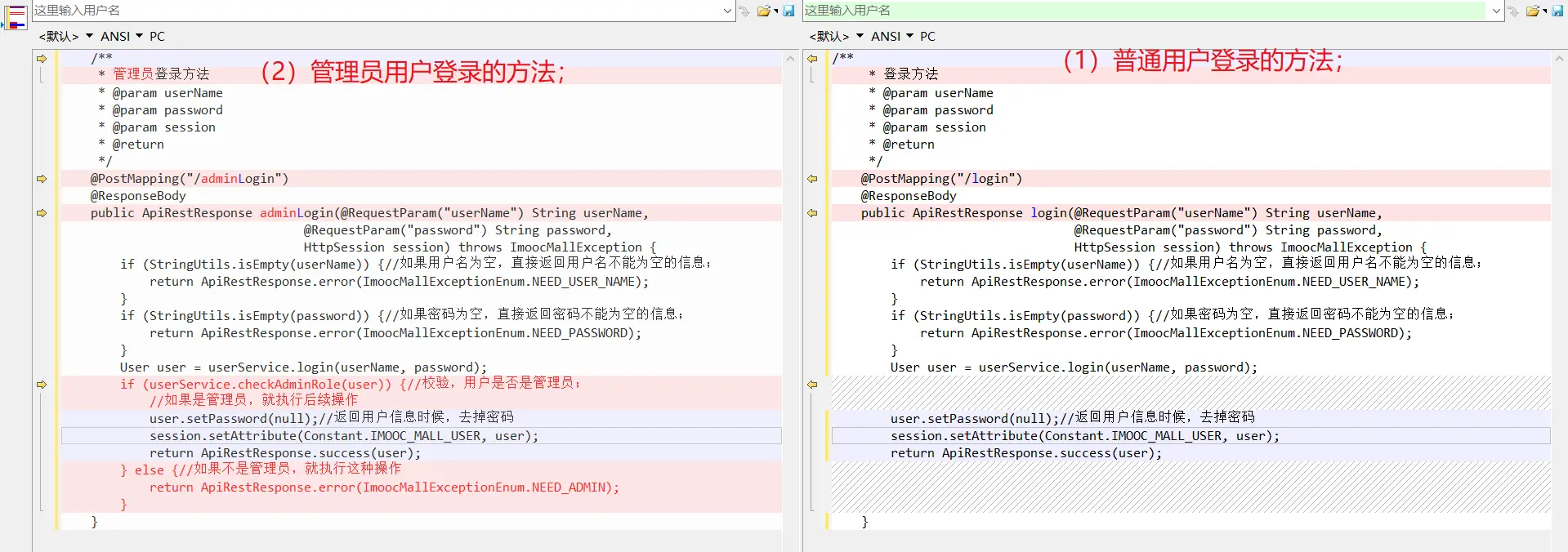
Task: Click session.setAttribute line in left pane
Action: pyautogui.click(x=343, y=436)
